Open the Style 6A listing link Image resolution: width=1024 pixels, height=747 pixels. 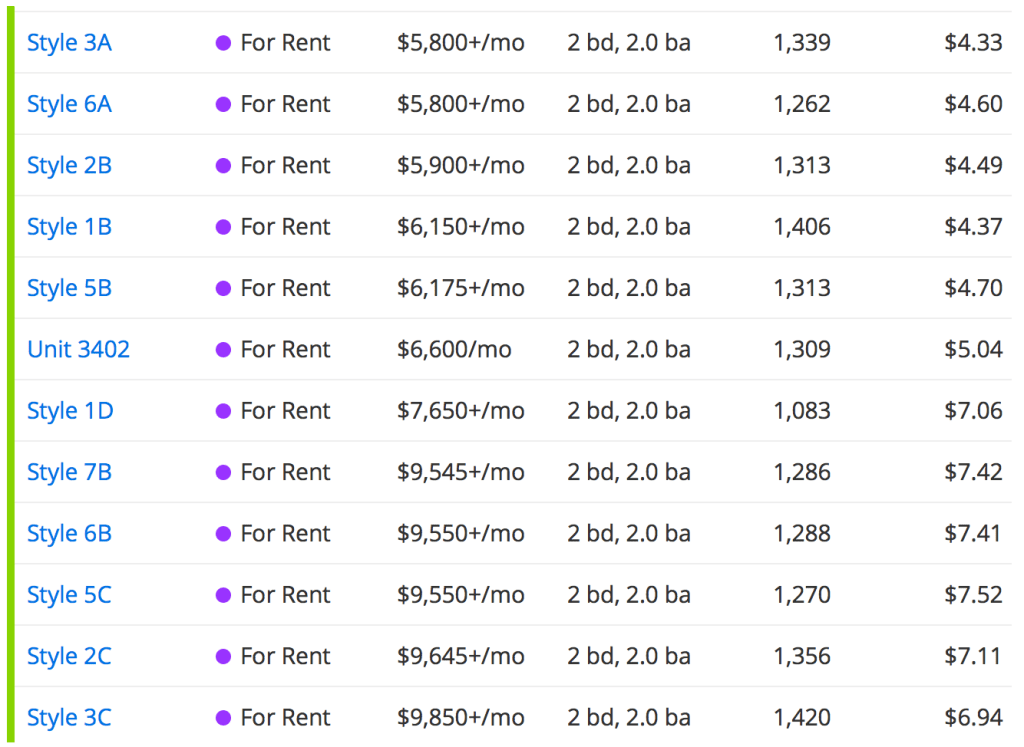click(69, 104)
